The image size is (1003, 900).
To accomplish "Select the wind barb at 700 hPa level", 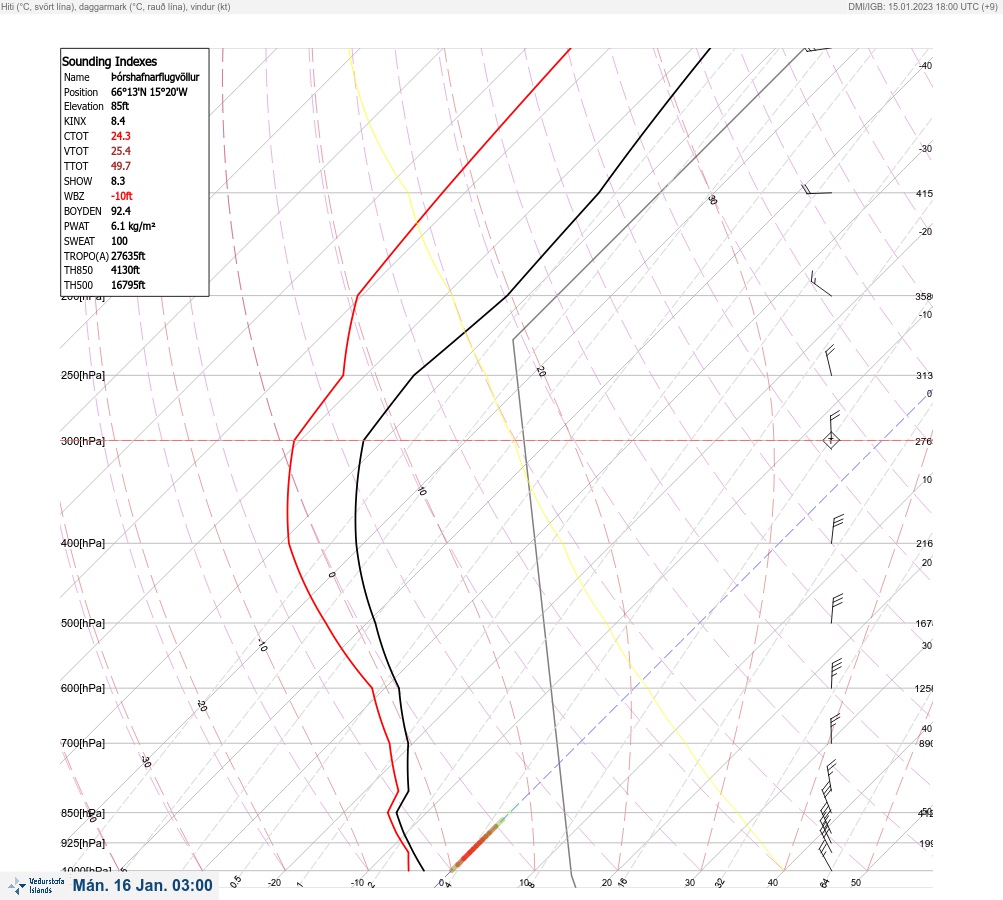I will 835,729.
